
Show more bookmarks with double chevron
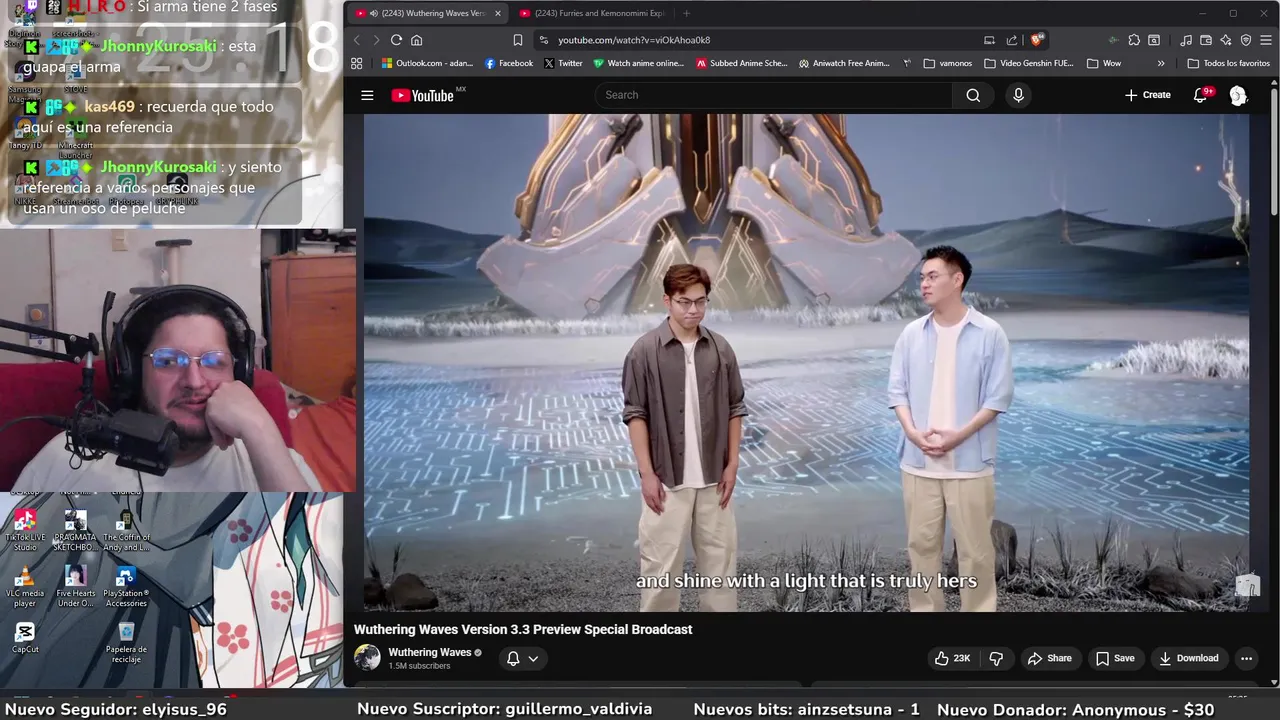point(1160,63)
